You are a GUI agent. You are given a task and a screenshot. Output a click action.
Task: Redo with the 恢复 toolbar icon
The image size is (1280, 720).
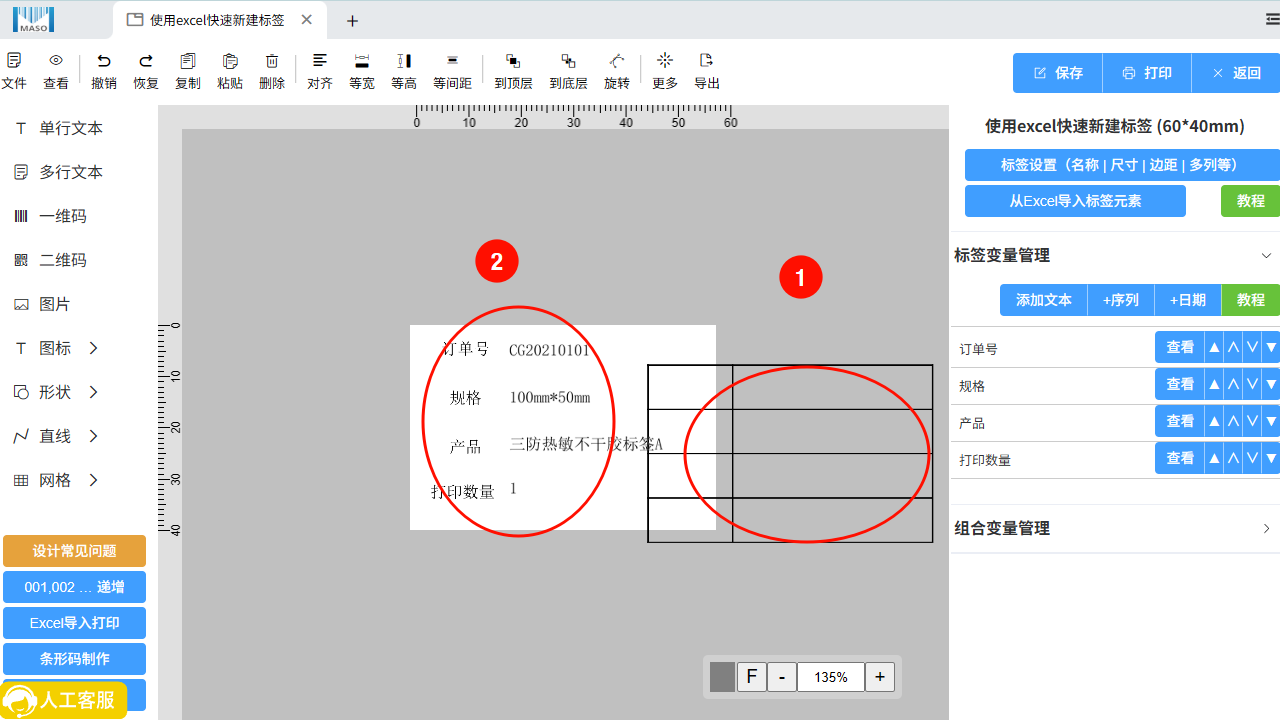pyautogui.click(x=146, y=72)
